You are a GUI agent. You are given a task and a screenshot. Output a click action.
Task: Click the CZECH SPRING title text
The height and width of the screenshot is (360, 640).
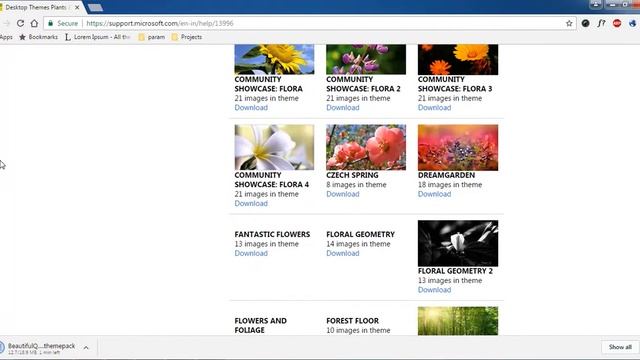(x=352, y=175)
